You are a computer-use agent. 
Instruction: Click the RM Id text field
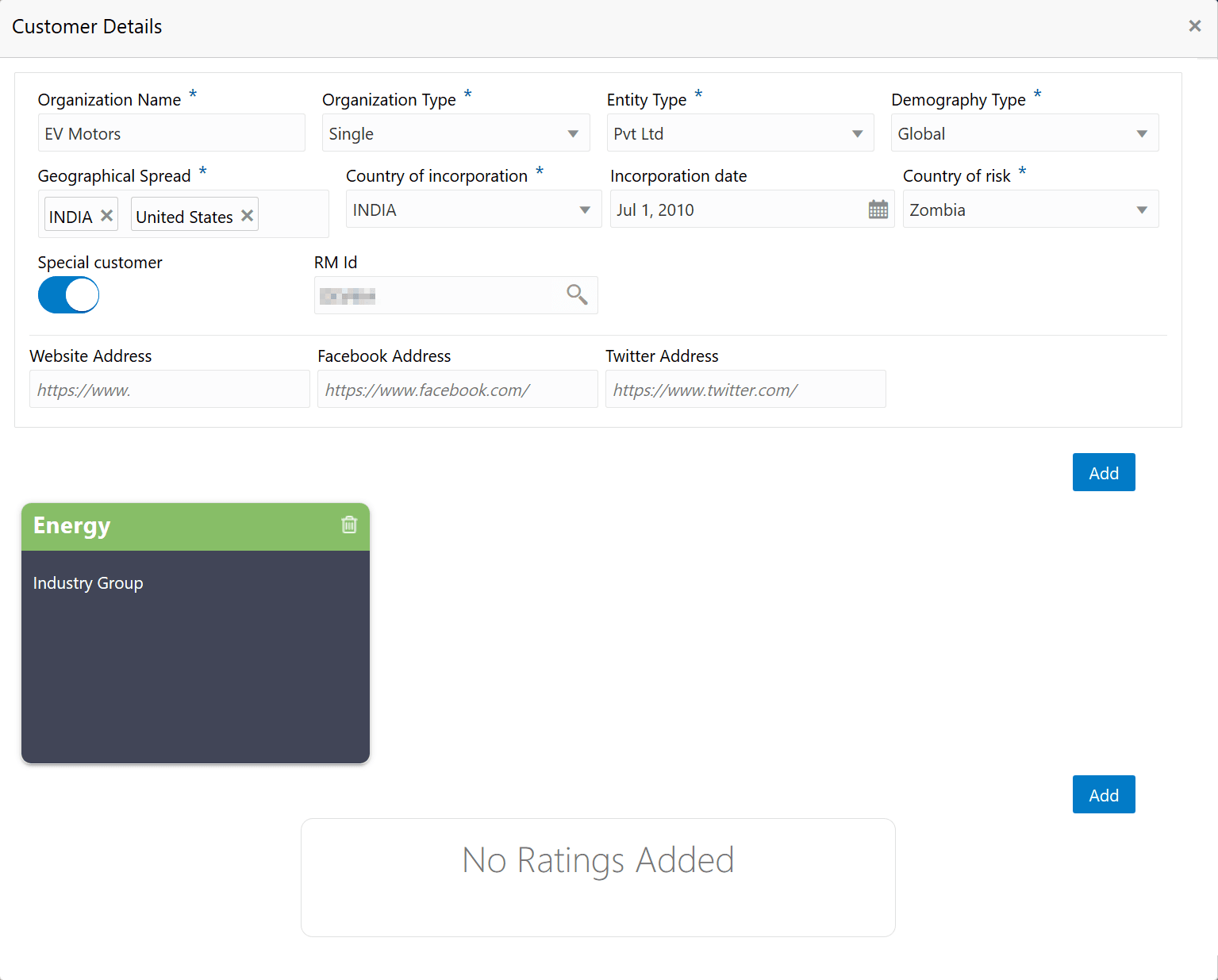click(x=436, y=296)
